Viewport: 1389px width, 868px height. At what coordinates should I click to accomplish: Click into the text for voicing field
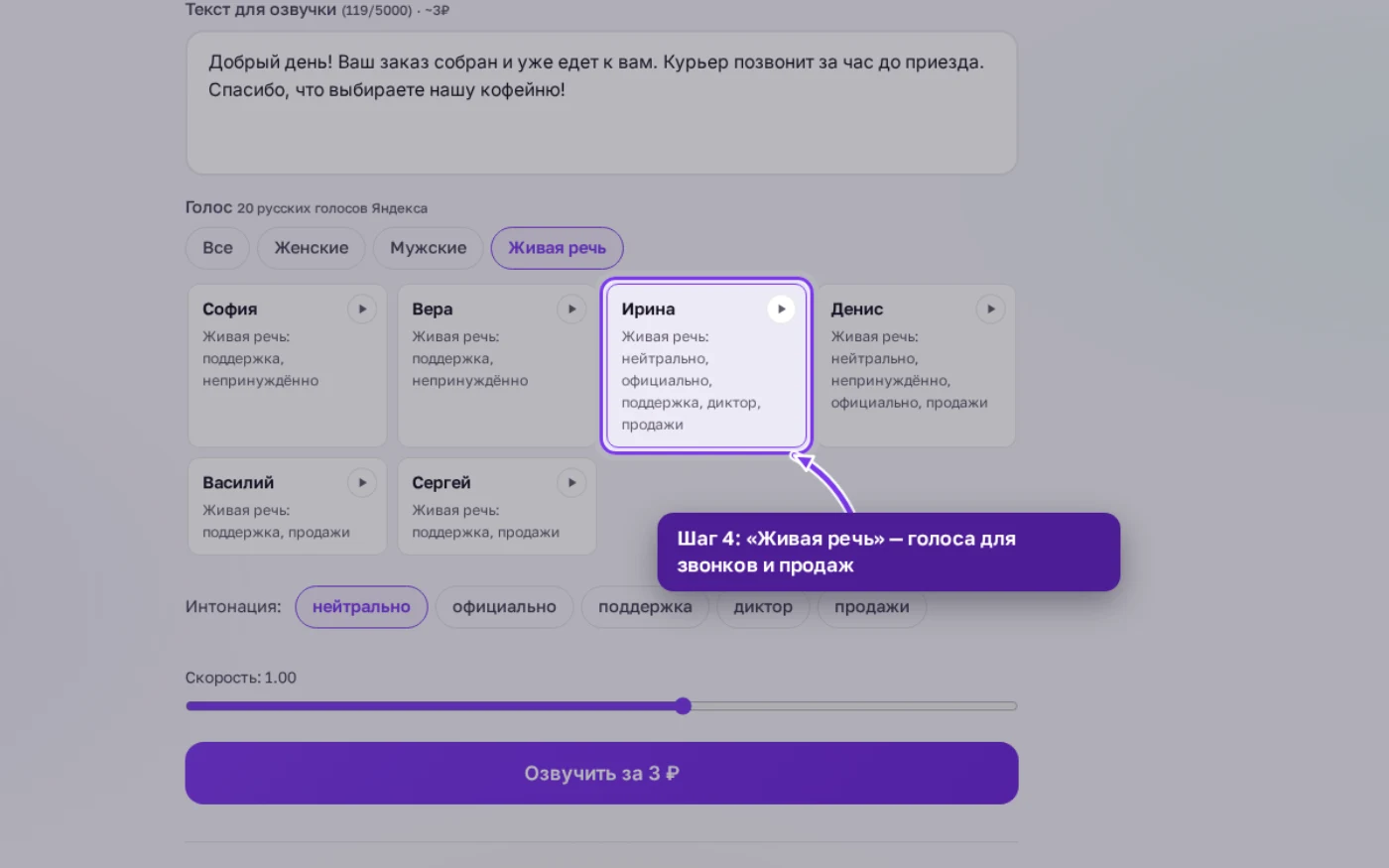(x=601, y=103)
